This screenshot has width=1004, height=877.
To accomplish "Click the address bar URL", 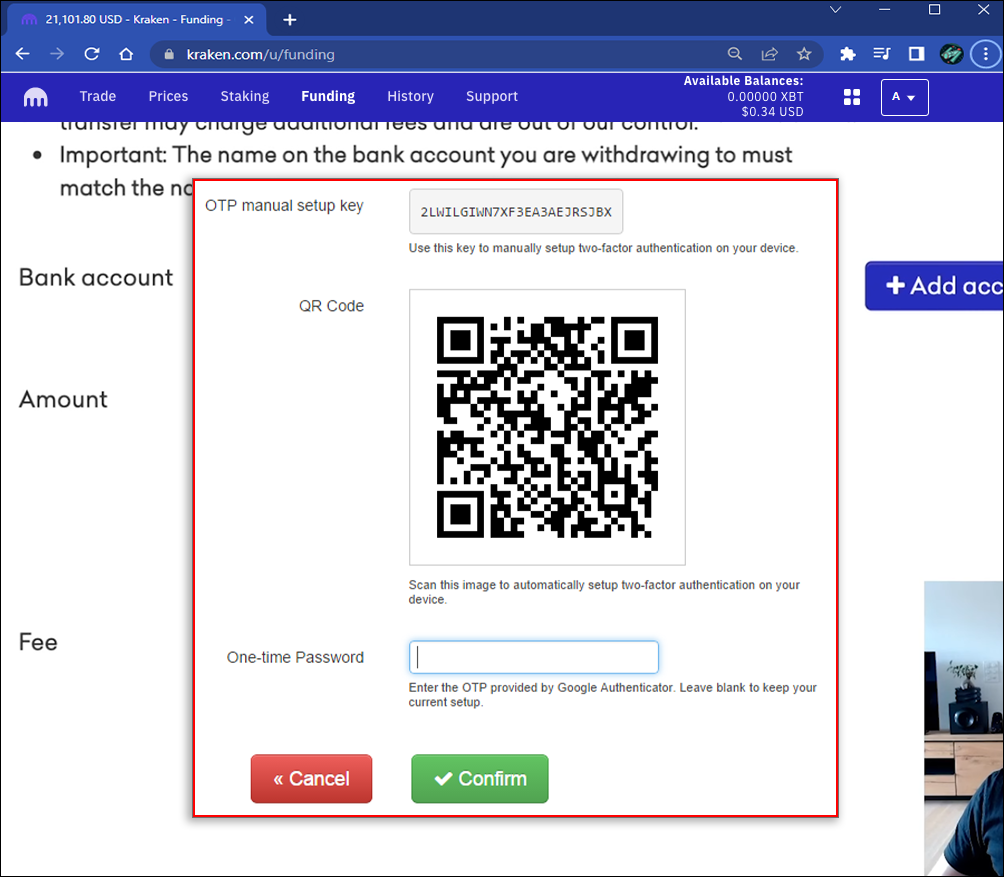I will 261,54.
